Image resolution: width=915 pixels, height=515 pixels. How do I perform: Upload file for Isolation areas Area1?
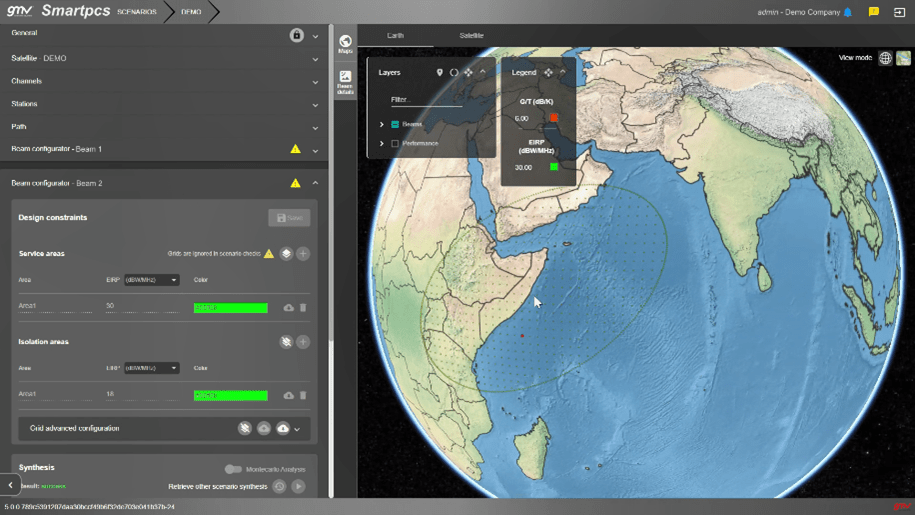point(288,395)
